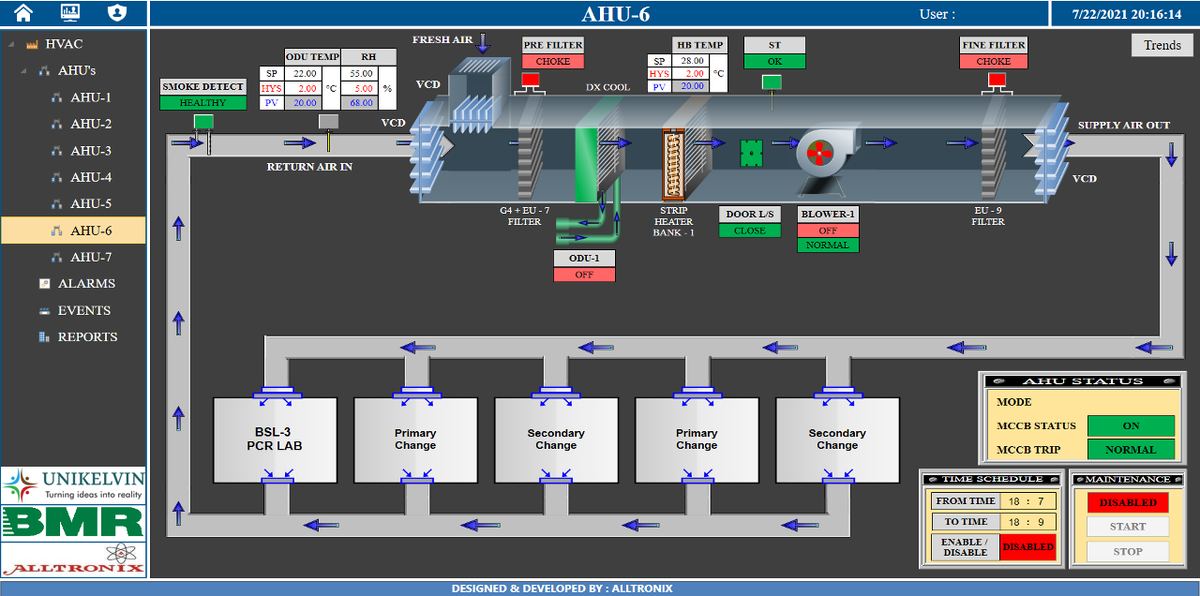
Task: Click the pre filter red indicator icon
Action: pyautogui.click(x=532, y=80)
